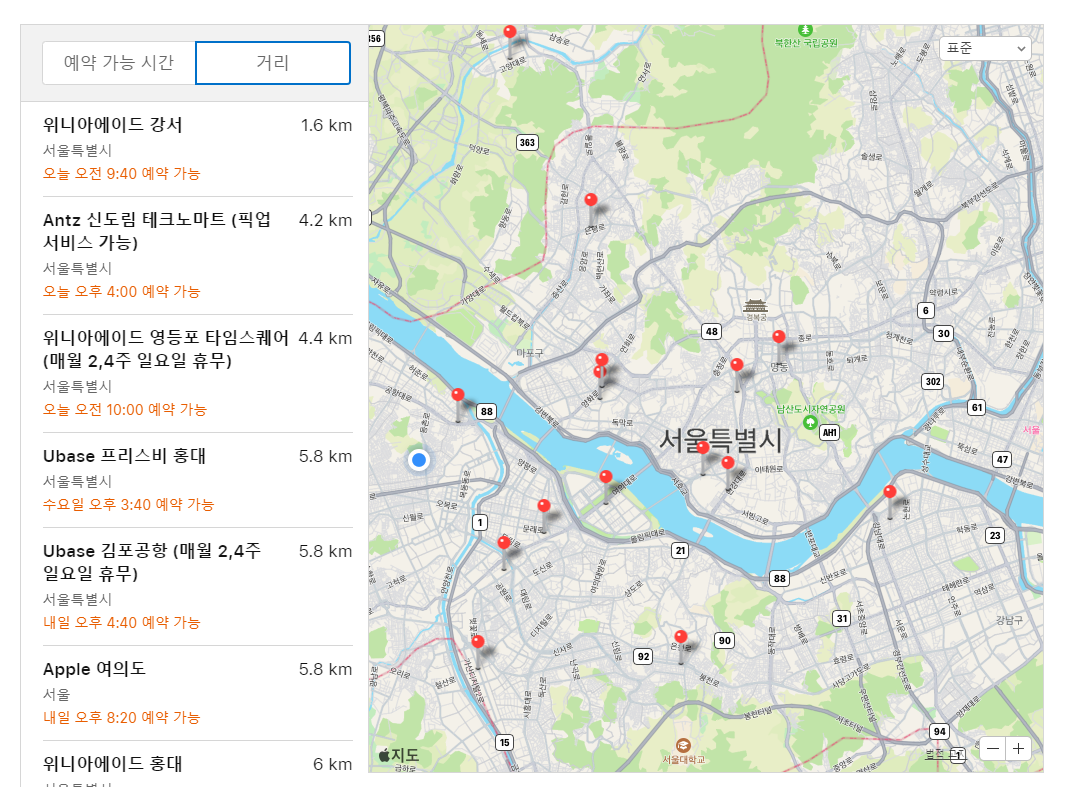Open the Antz 신도림 테크노마트 store entry
This screenshot has width=1080, height=787.
(x=198, y=256)
